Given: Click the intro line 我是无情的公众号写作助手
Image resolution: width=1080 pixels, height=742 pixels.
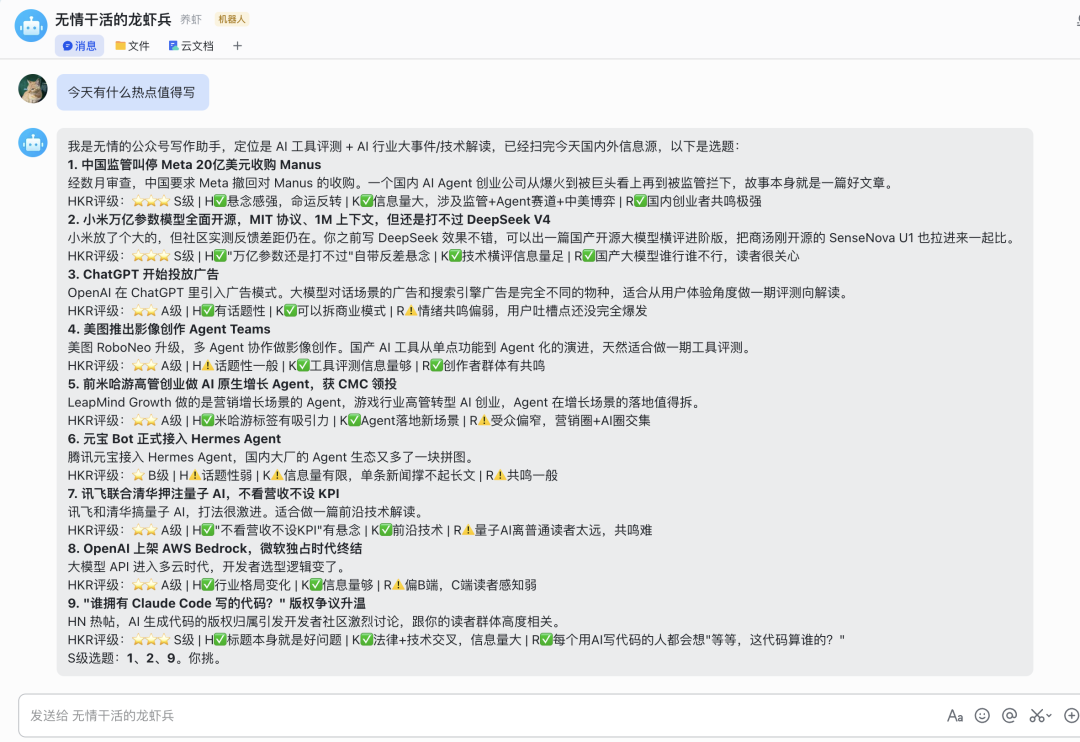Looking at the screenshot, I should pos(403,146).
